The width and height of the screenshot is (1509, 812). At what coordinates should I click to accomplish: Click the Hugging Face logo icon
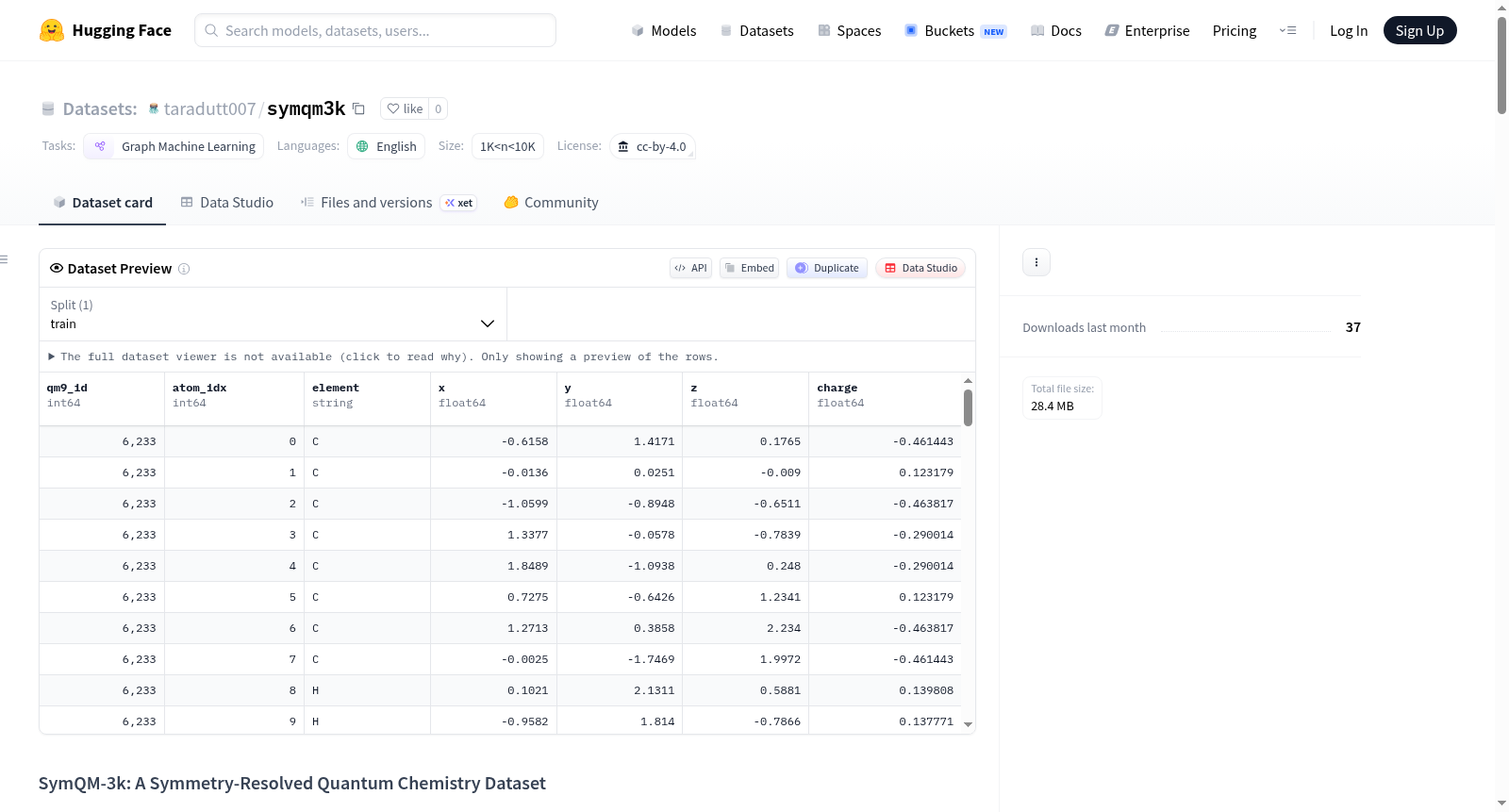coord(52,30)
